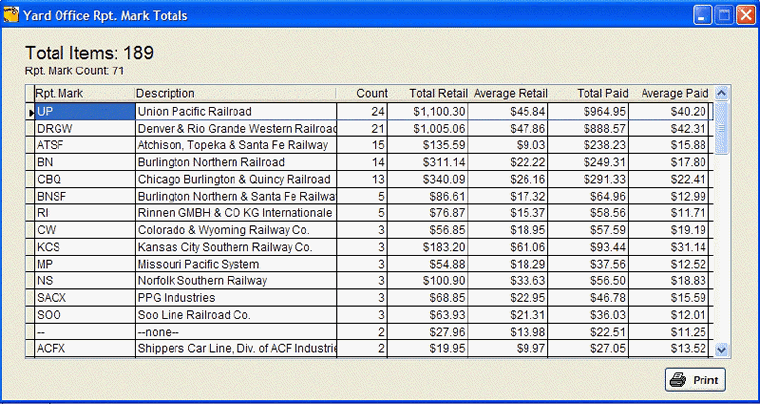Select the Denver & Rio Grande Western row
This screenshot has height=404, width=760.
[x=236, y=128]
